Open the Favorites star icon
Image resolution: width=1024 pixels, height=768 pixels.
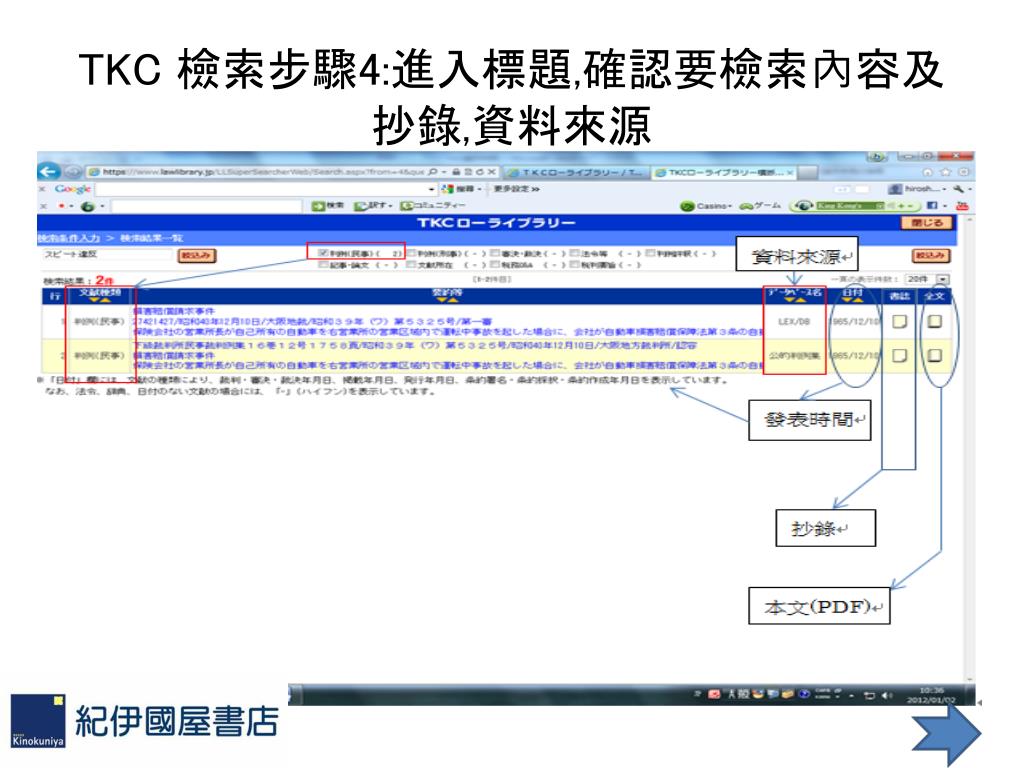click(945, 172)
